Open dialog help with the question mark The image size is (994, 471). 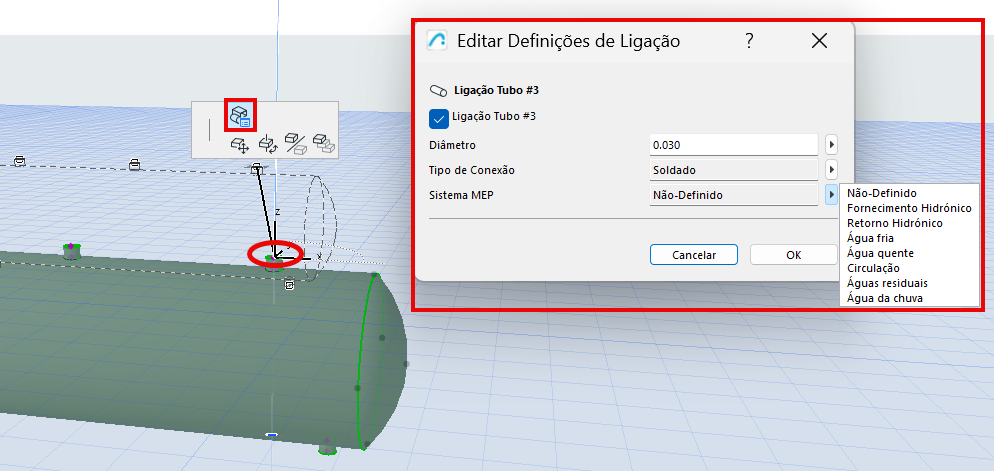[x=749, y=41]
